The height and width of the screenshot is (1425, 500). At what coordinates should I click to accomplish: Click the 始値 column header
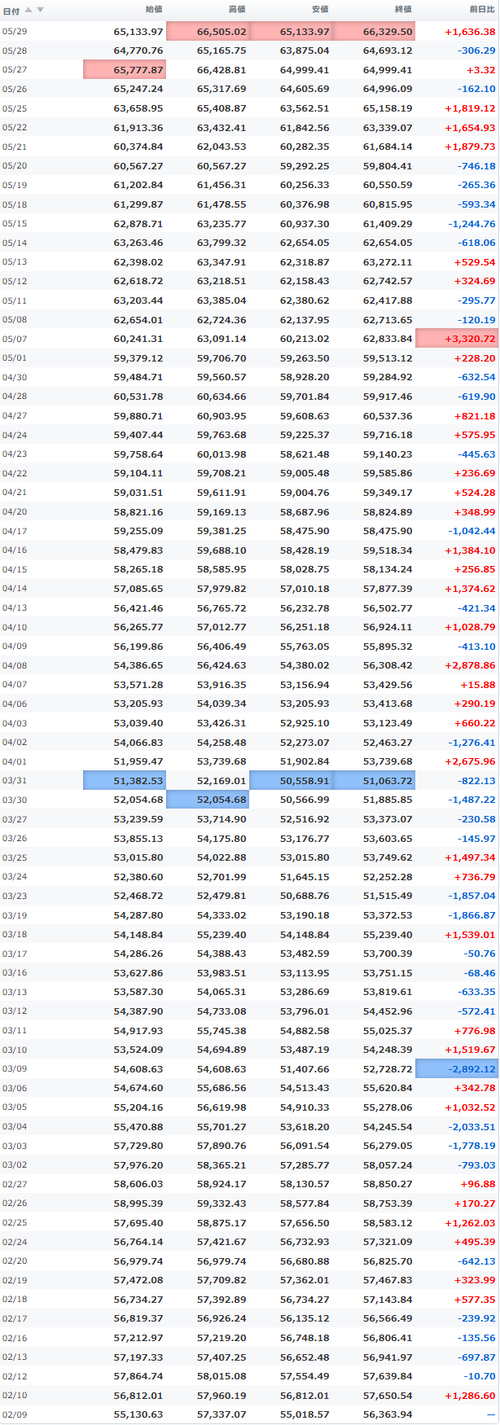coord(153,10)
